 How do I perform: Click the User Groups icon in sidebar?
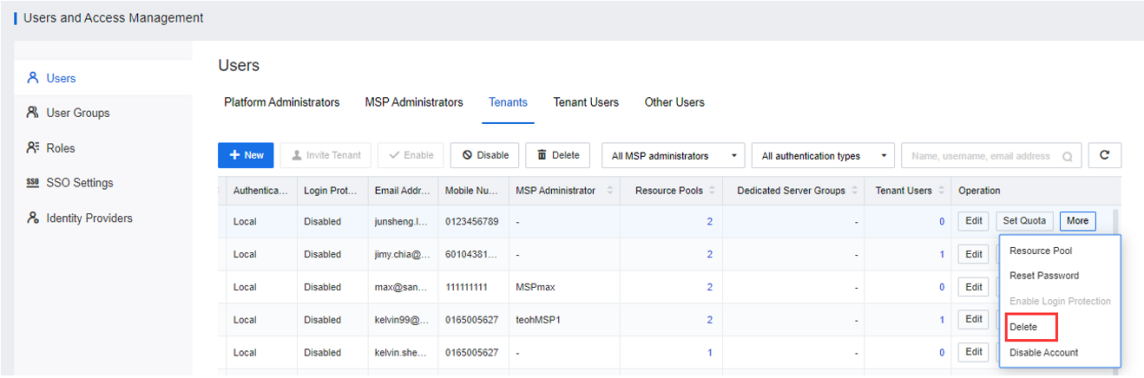[x=32, y=113]
